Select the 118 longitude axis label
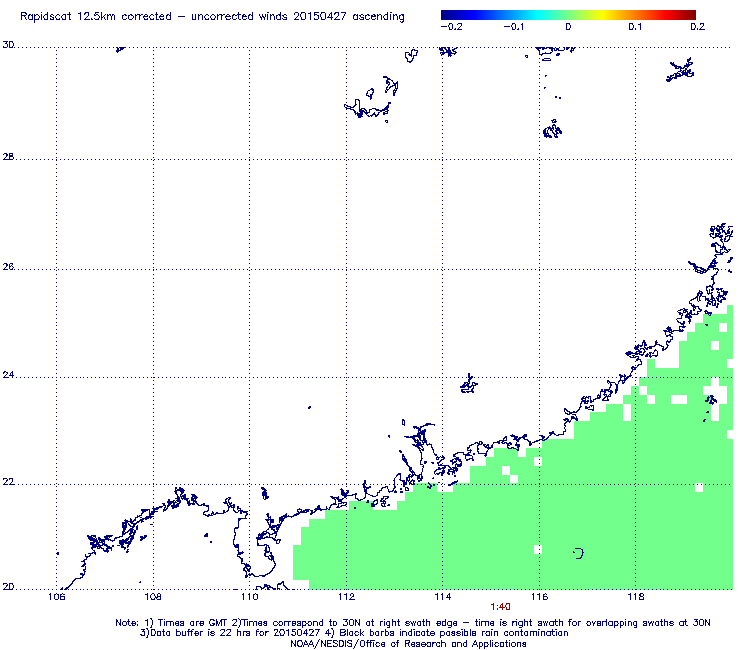This screenshot has width=740, height=650. coord(636,597)
